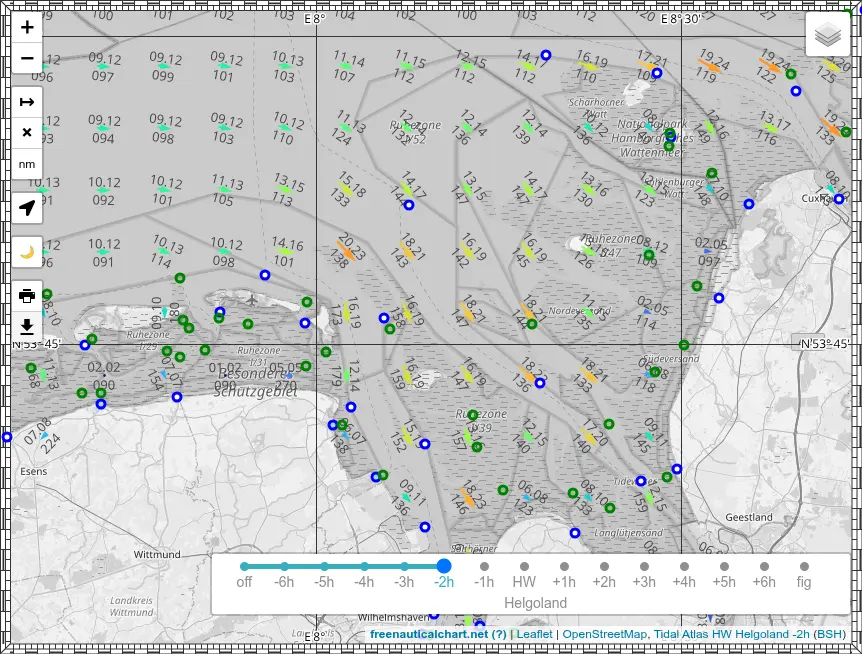Open freenauticalchart.net link
The height and width of the screenshot is (654, 862).
tap(429, 634)
